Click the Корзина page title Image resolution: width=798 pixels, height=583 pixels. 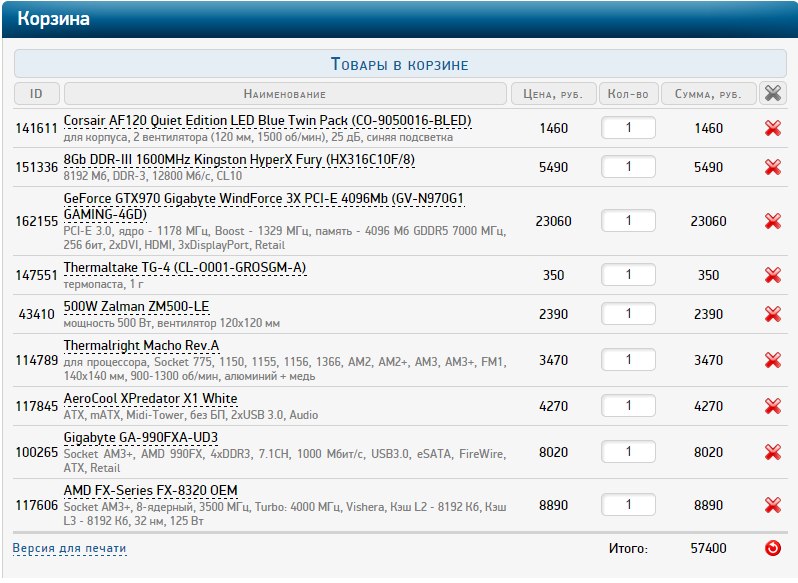pyautogui.click(x=53, y=19)
